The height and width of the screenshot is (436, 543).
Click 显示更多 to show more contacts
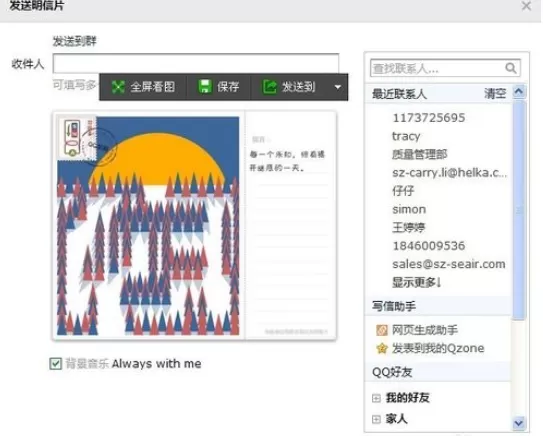(x=417, y=283)
